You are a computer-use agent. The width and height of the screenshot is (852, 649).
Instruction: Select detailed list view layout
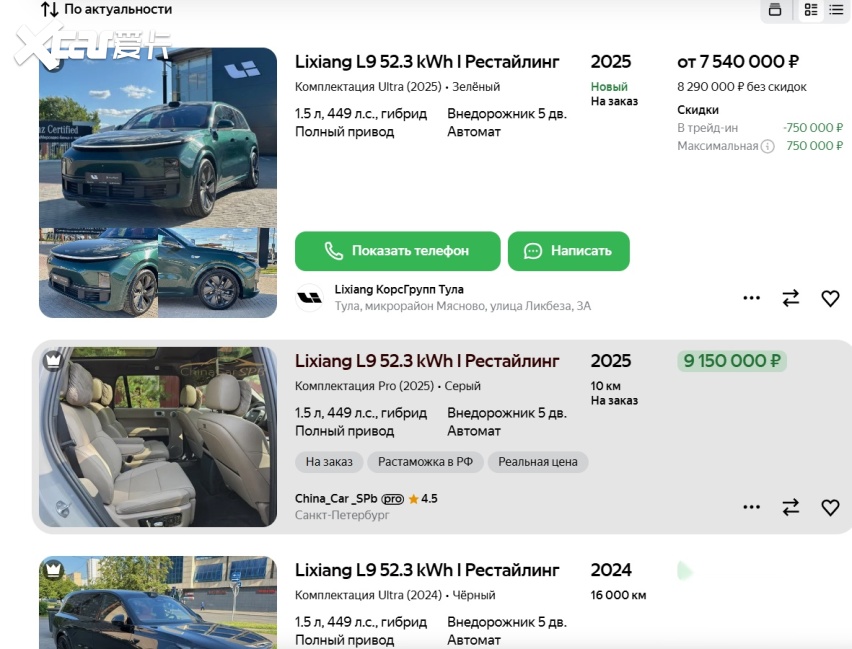811,10
